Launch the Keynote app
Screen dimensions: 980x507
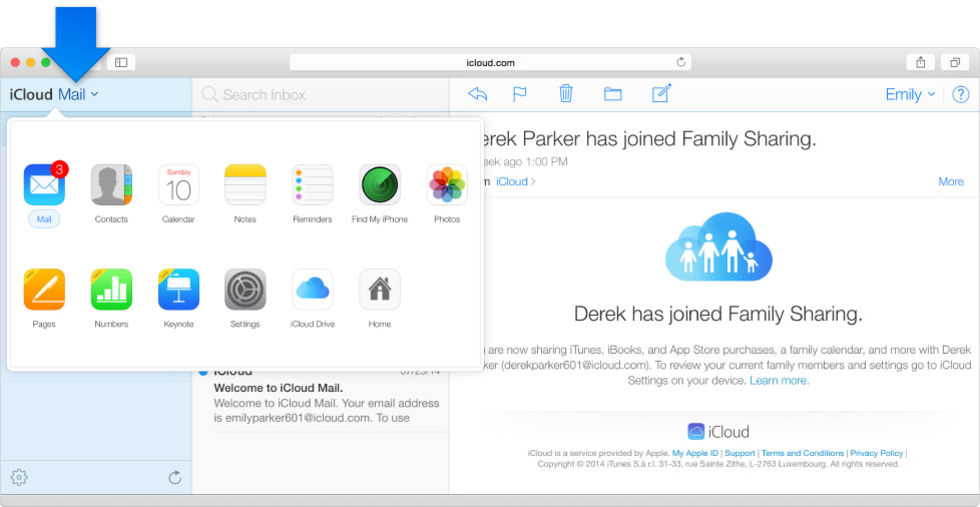[178, 290]
